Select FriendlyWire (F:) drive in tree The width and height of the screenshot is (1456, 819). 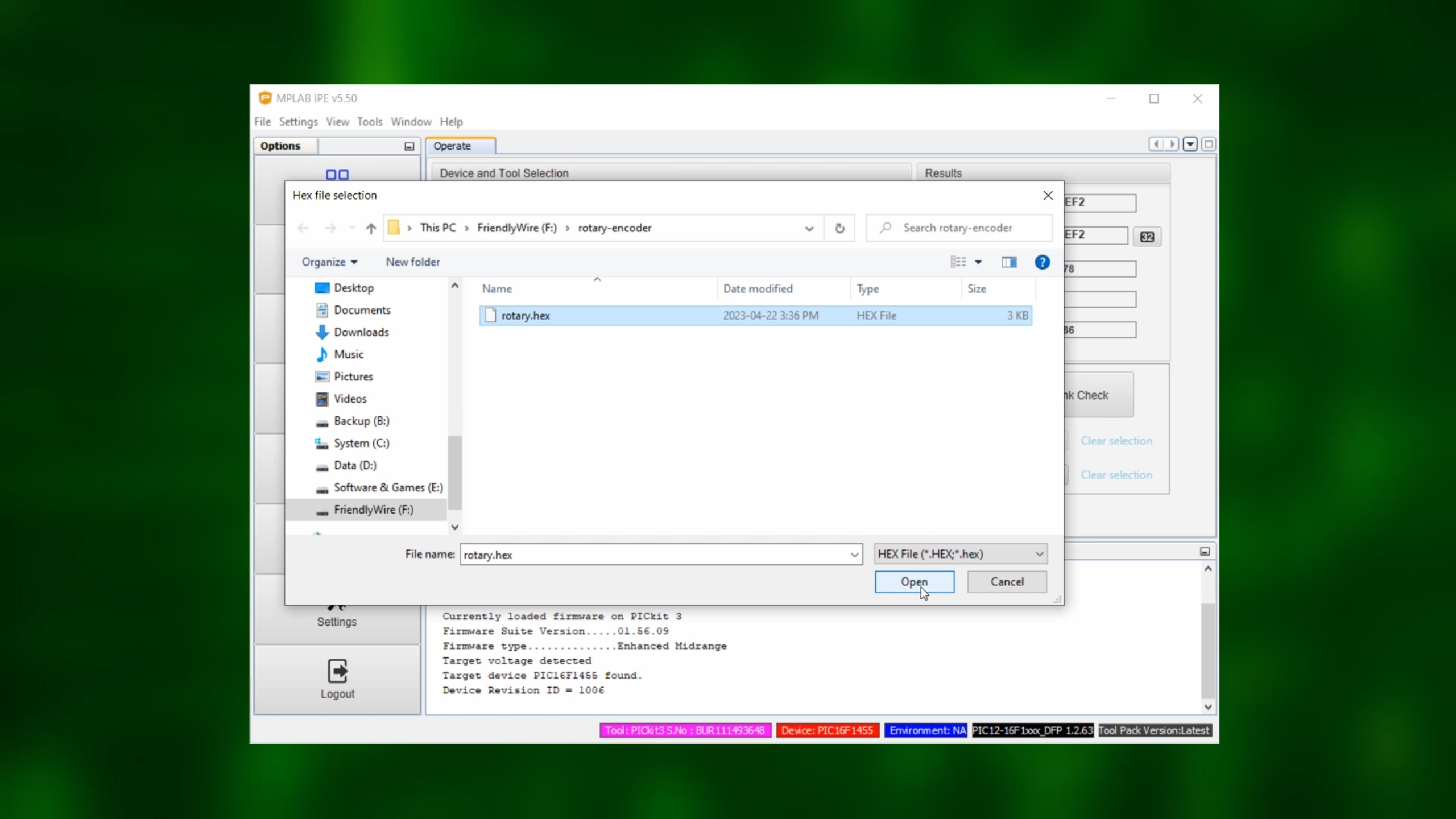pyautogui.click(x=373, y=510)
